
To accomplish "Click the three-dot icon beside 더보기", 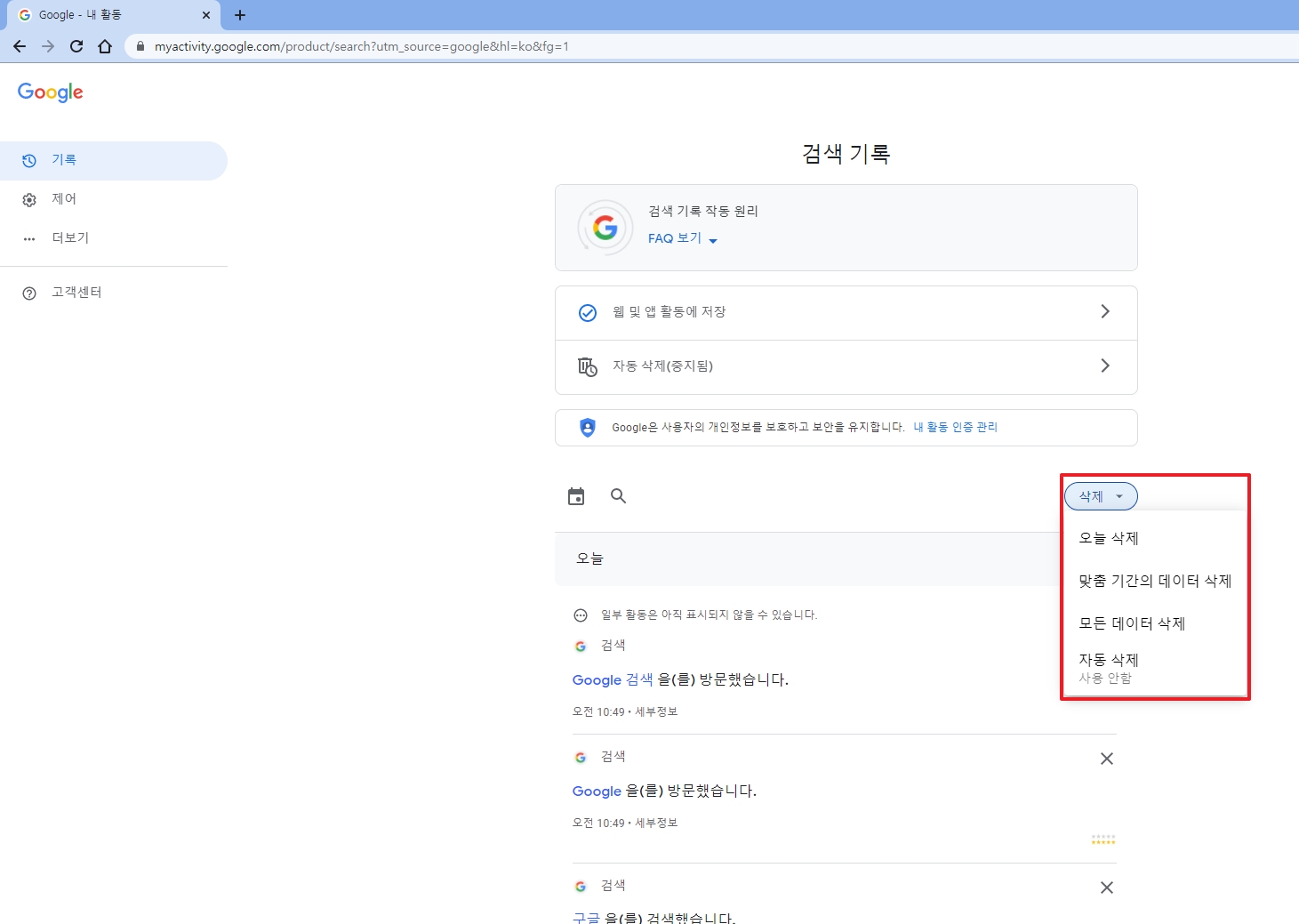I will 29,239.
